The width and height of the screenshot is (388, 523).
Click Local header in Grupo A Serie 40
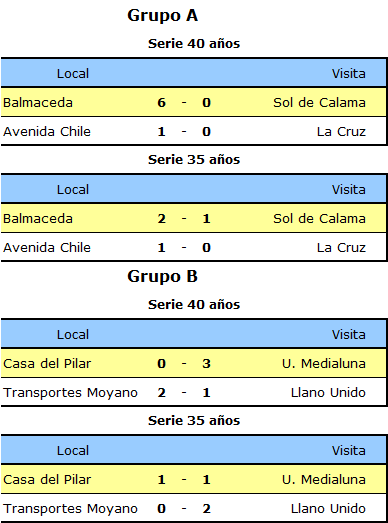(x=73, y=73)
